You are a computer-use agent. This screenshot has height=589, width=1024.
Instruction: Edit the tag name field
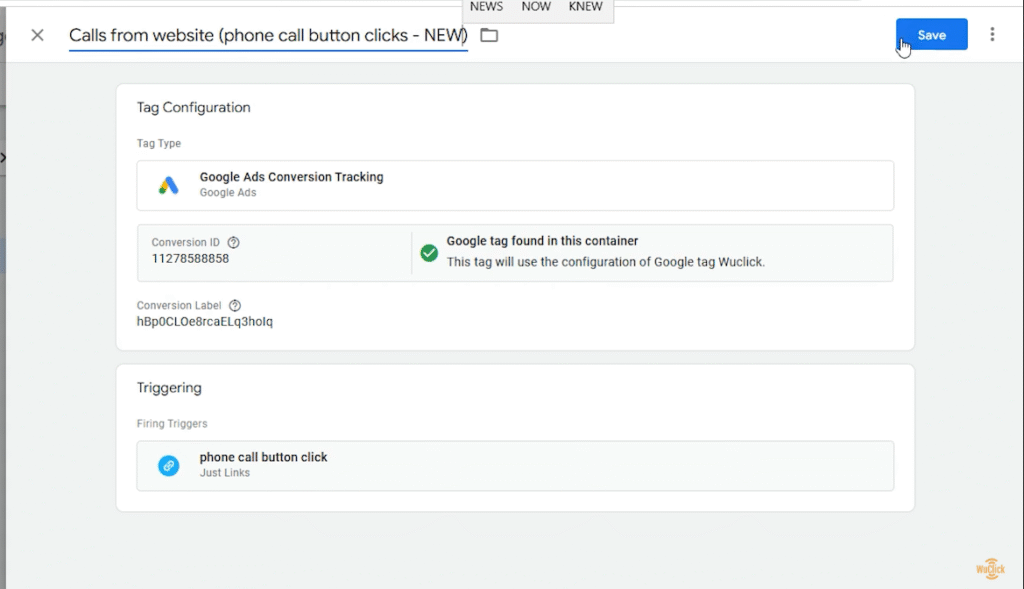point(268,35)
